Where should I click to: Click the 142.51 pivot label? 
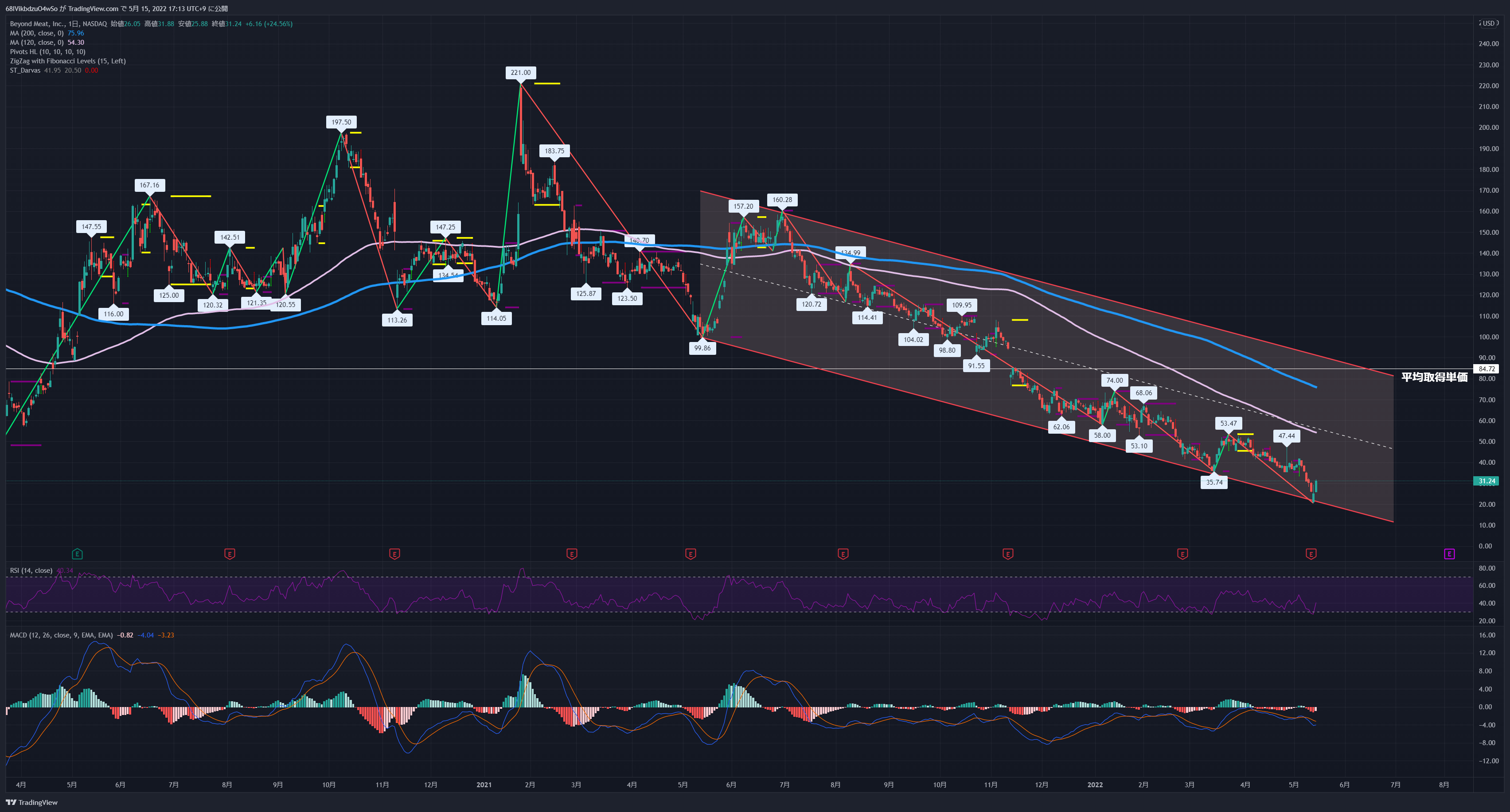click(x=230, y=237)
